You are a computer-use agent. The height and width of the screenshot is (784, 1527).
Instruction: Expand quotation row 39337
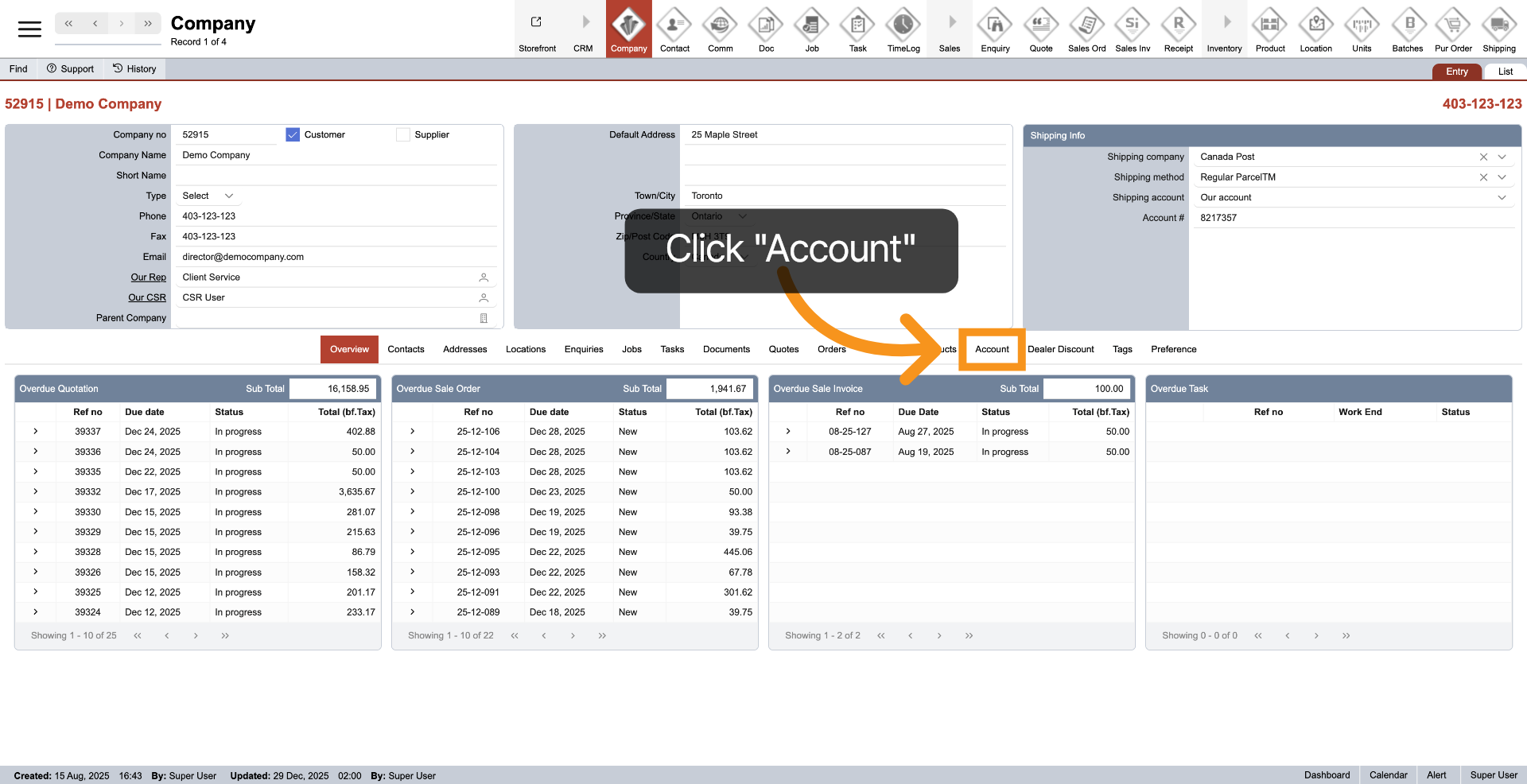coord(36,432)
